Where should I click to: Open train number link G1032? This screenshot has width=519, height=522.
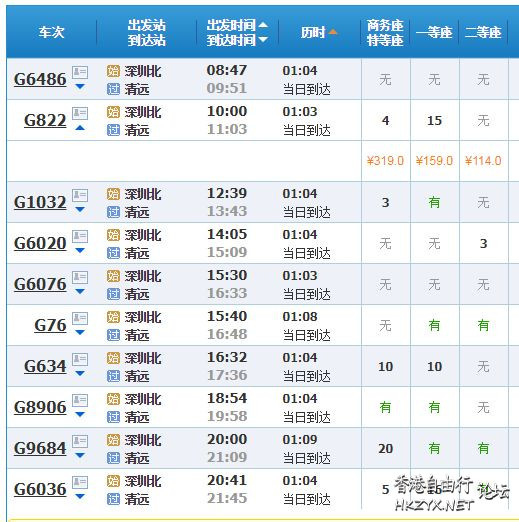point(40,202)
